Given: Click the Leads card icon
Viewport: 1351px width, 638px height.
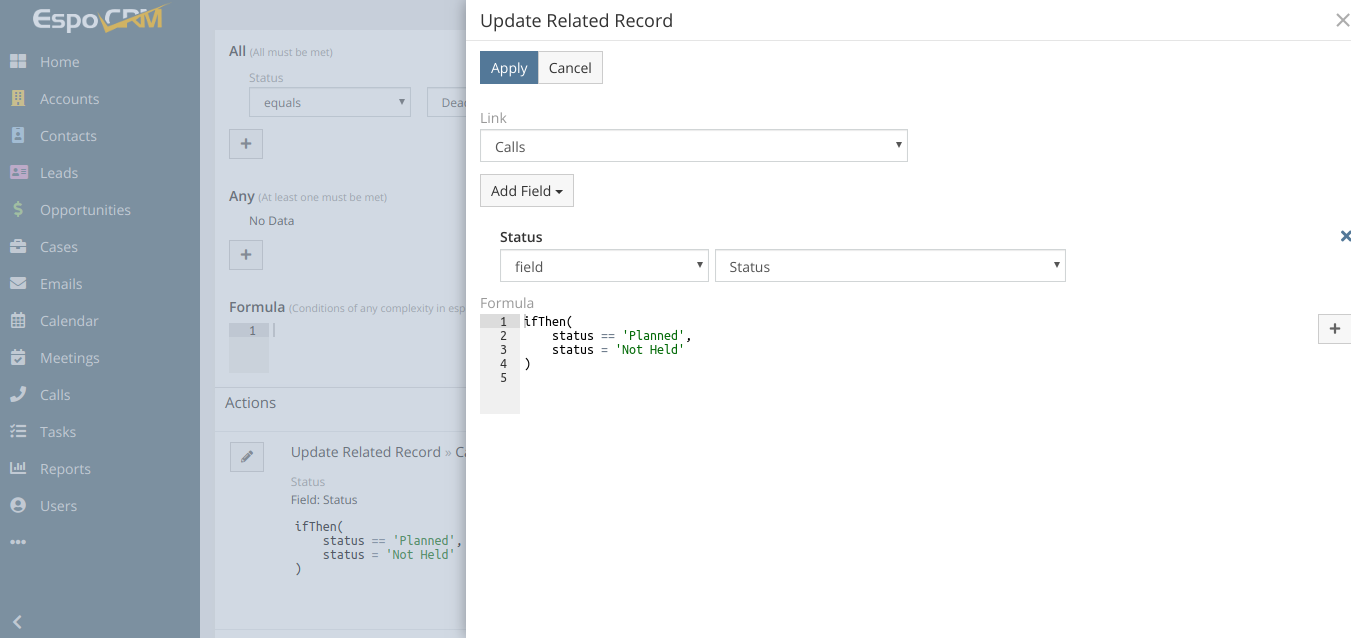Looking at the screenshot, I should click(x=18, y=172).
